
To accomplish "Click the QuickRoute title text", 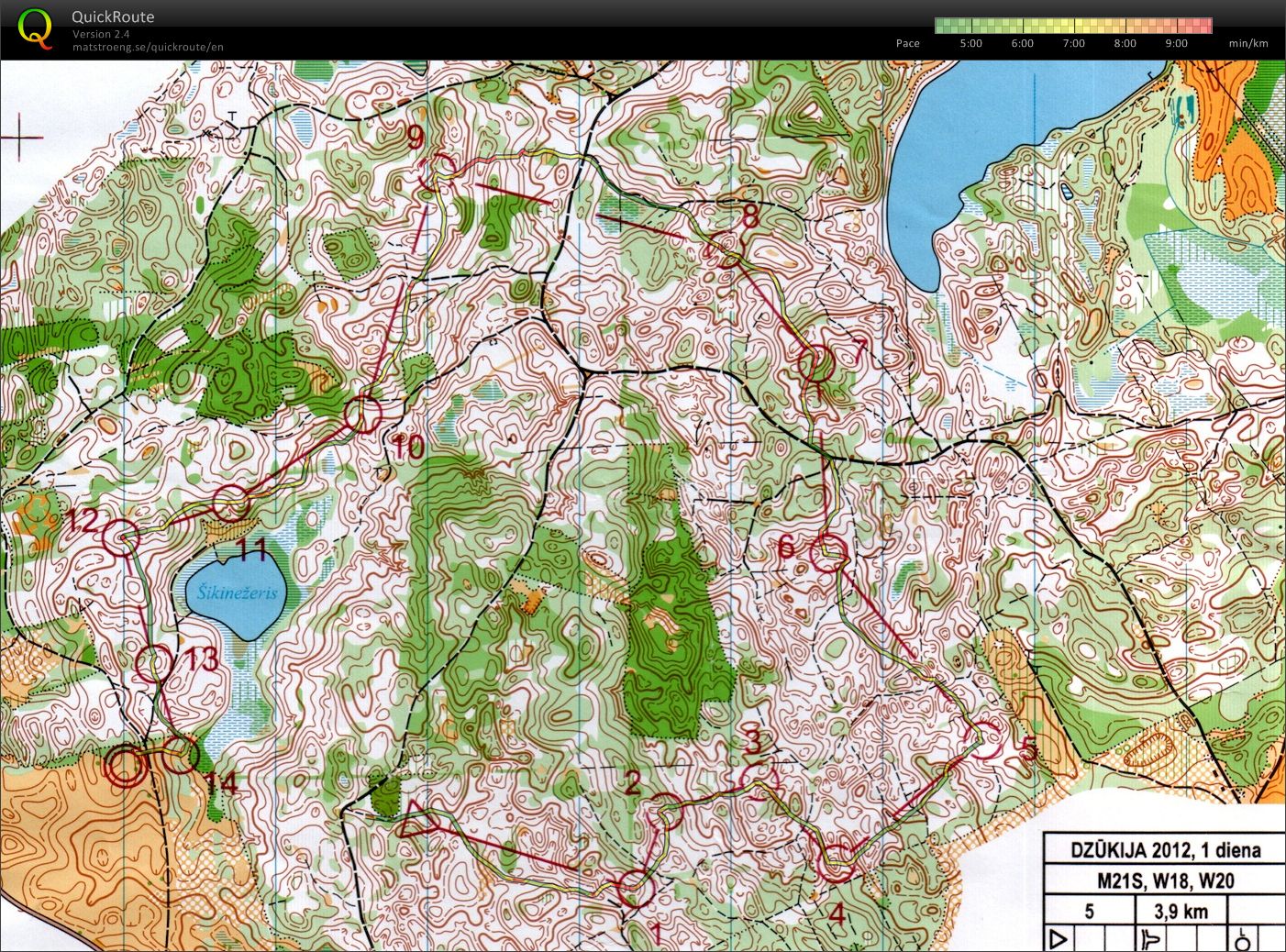I will click(x=113, y=17).
